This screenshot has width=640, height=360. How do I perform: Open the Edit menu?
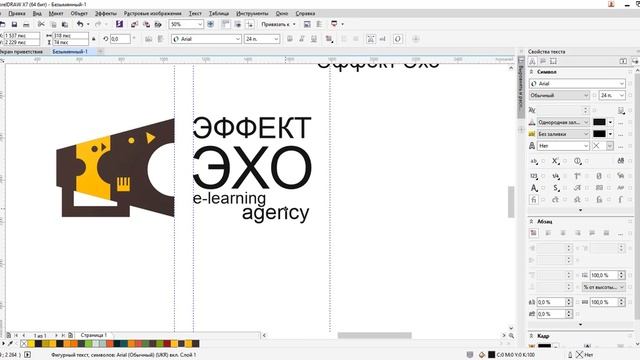(17, 13)
